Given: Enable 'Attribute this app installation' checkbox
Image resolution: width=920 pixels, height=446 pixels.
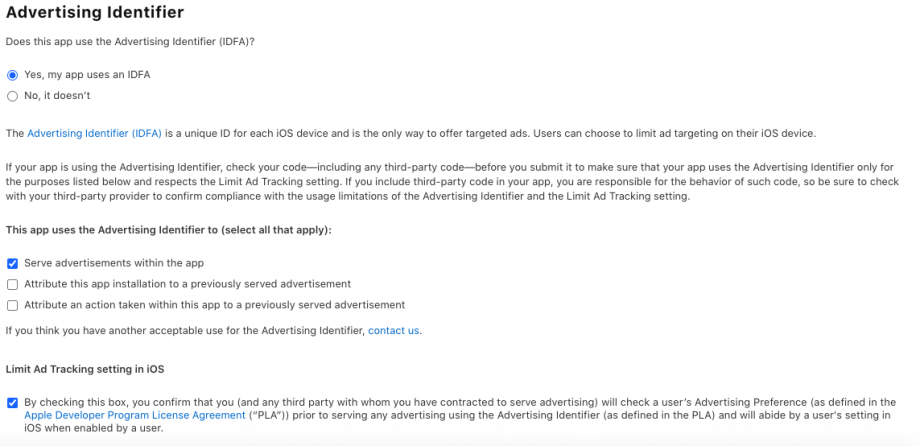Looking at the screenshot, I should 12,284.
